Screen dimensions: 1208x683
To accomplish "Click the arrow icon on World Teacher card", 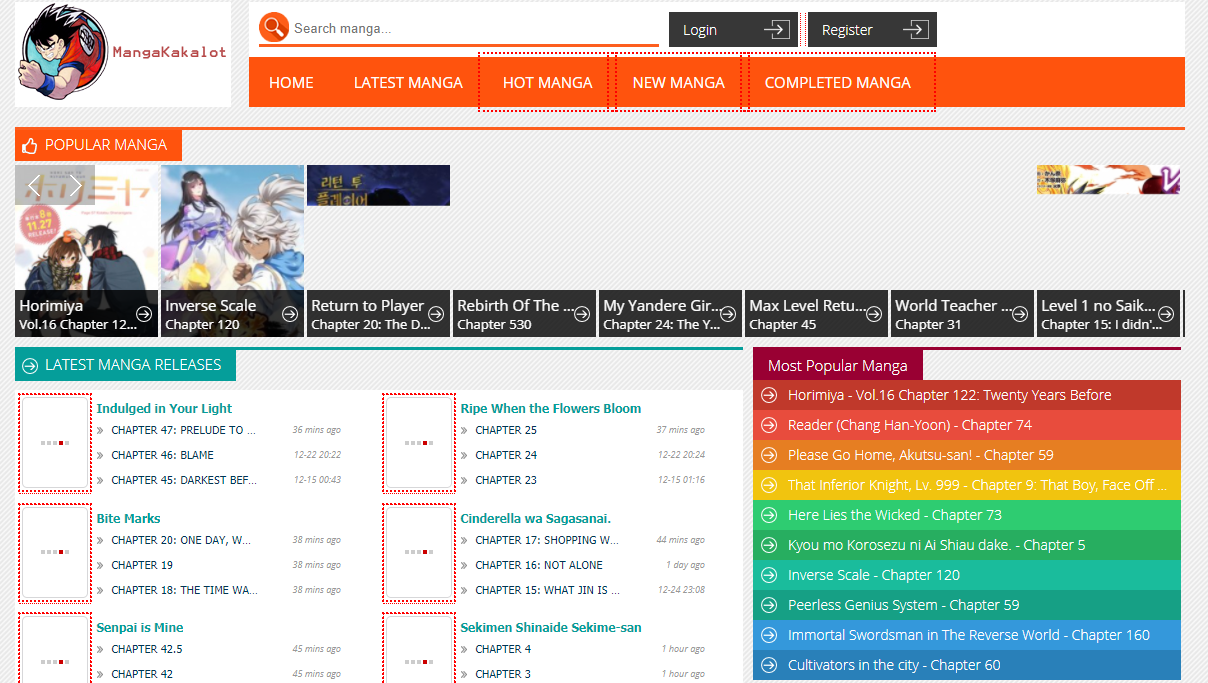I will (1020, 314).
